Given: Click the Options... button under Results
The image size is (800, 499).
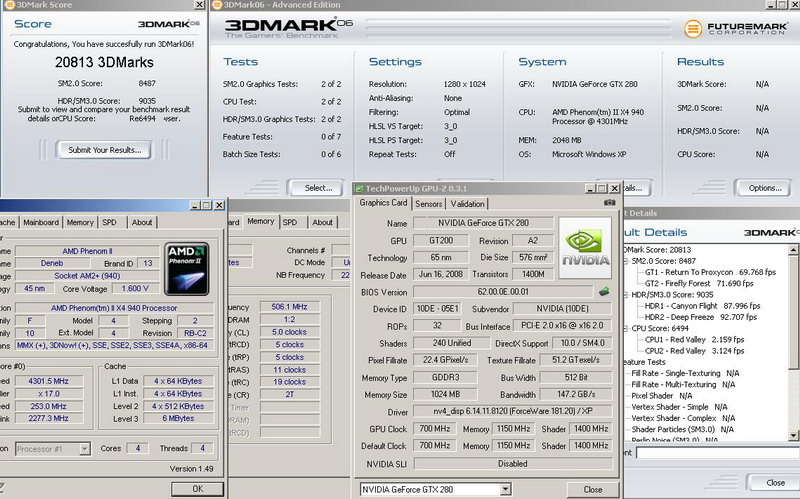Looking at the screenshot, I should click(x=765, y=188).
